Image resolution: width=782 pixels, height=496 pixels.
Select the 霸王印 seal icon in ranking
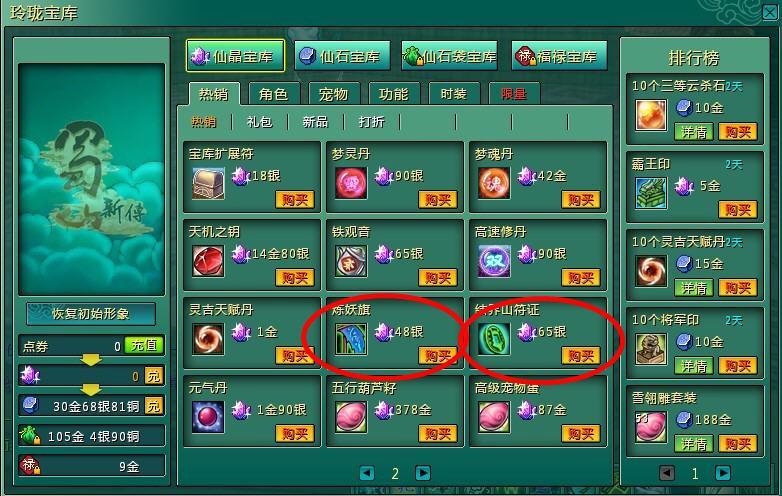click(x=651, y=193)
